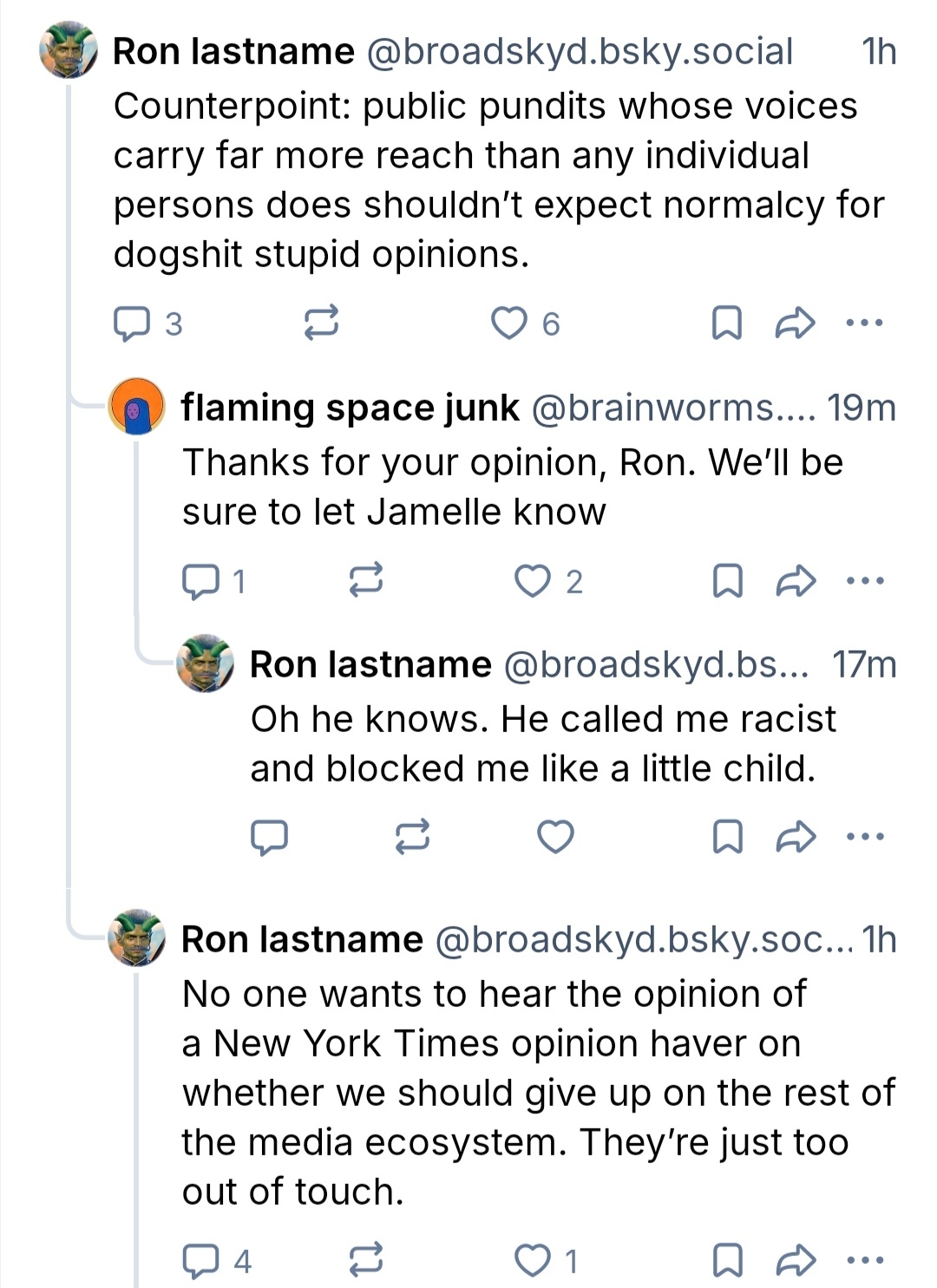
Task: Bookmark the Counterpoint public pundits post
Action: (726, 324)
